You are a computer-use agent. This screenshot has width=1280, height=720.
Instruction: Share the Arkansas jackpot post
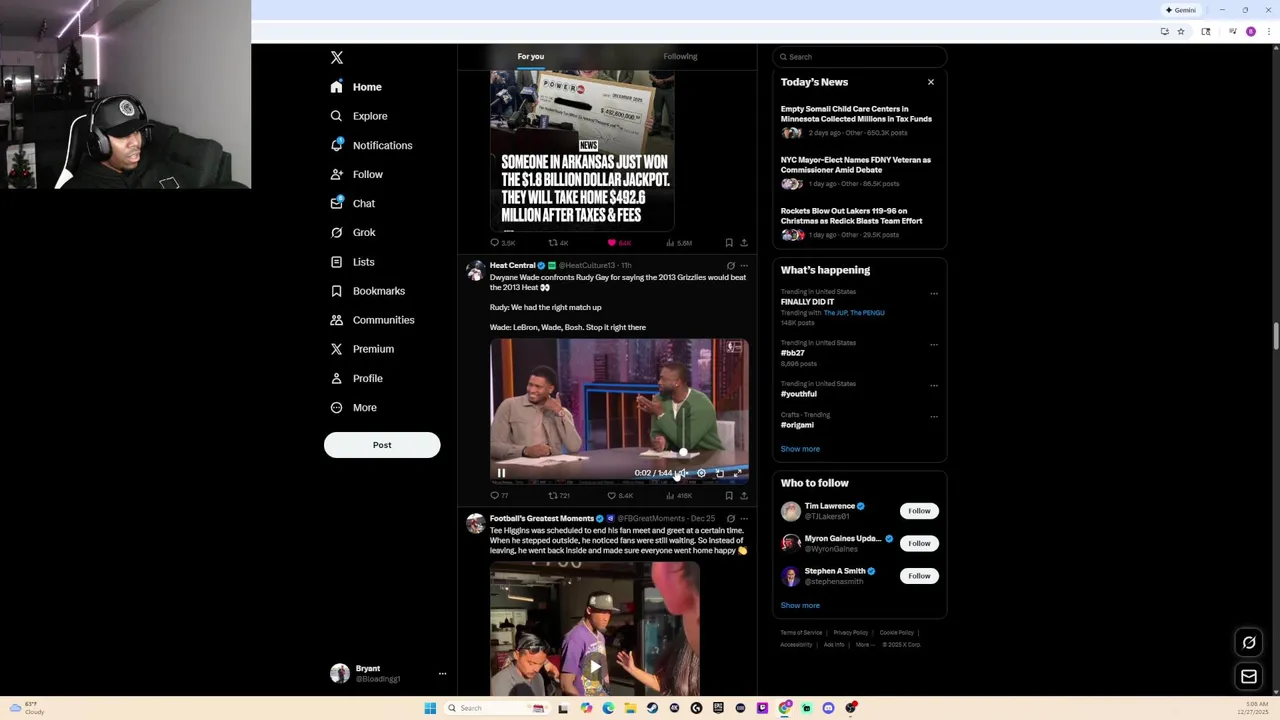[743, 243]
